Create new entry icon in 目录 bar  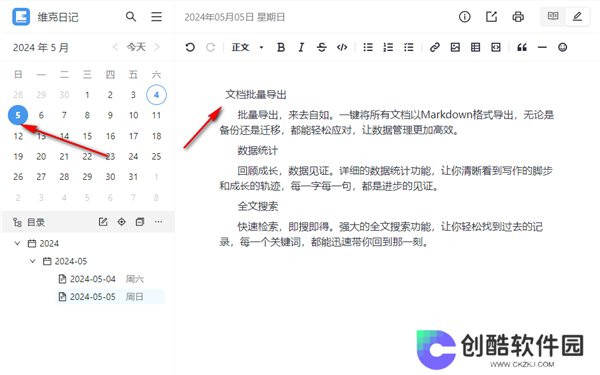(103, 222)
